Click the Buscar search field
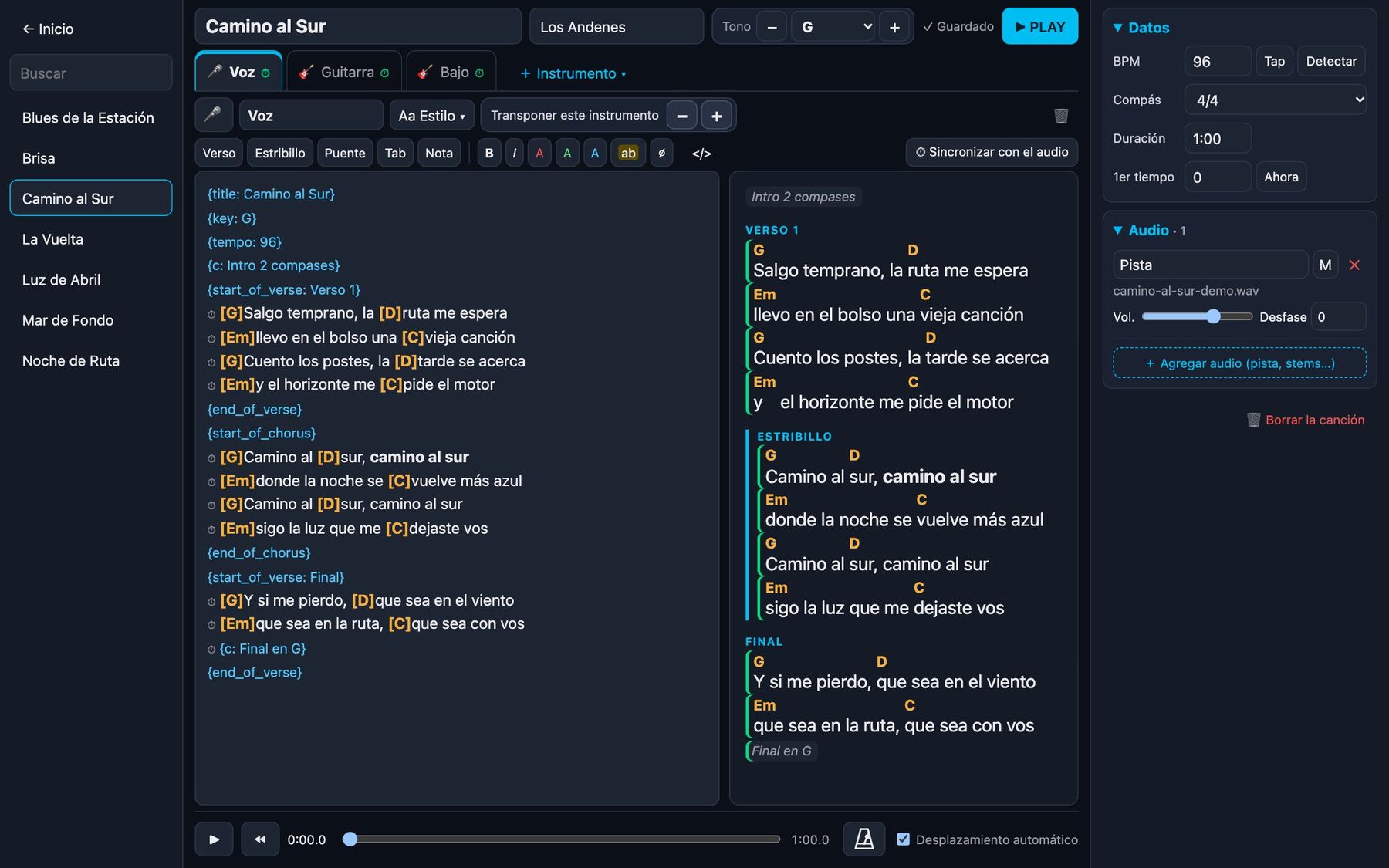This screenshot has width=1389, height=868. pos(91,73)
